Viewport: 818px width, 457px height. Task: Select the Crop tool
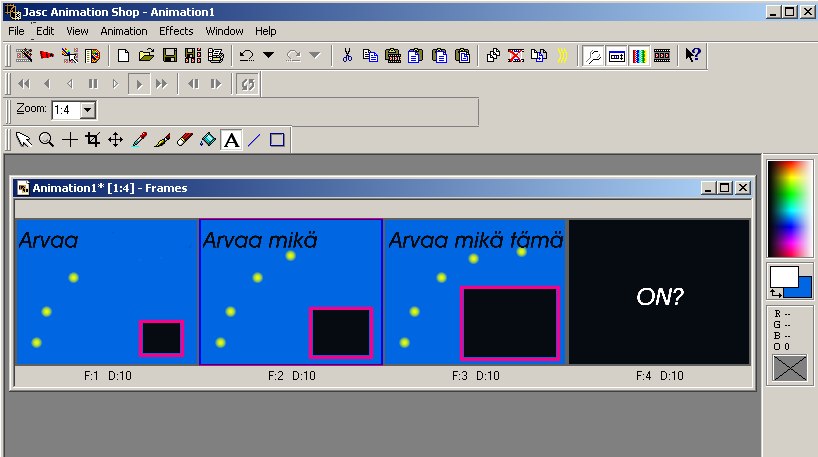pyautogui.click(x=92, y=140)
